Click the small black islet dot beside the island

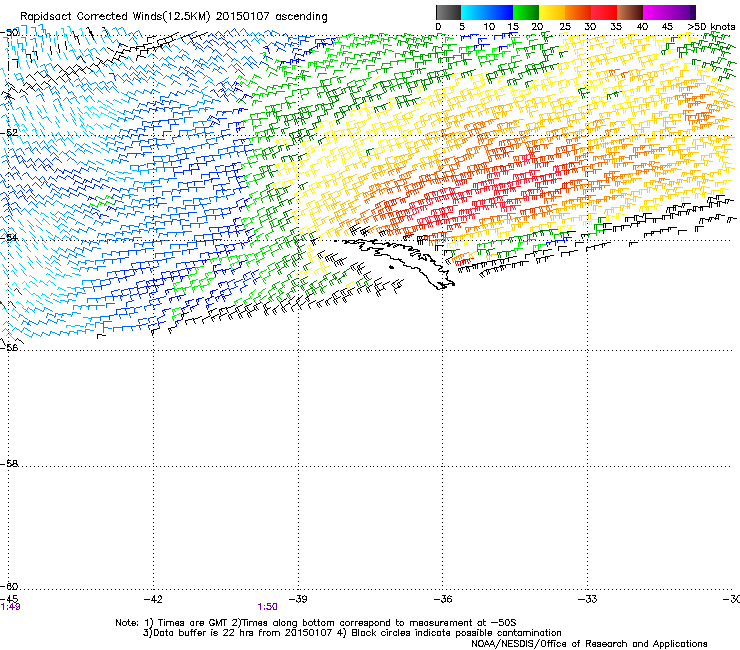(x=391, y=267)
